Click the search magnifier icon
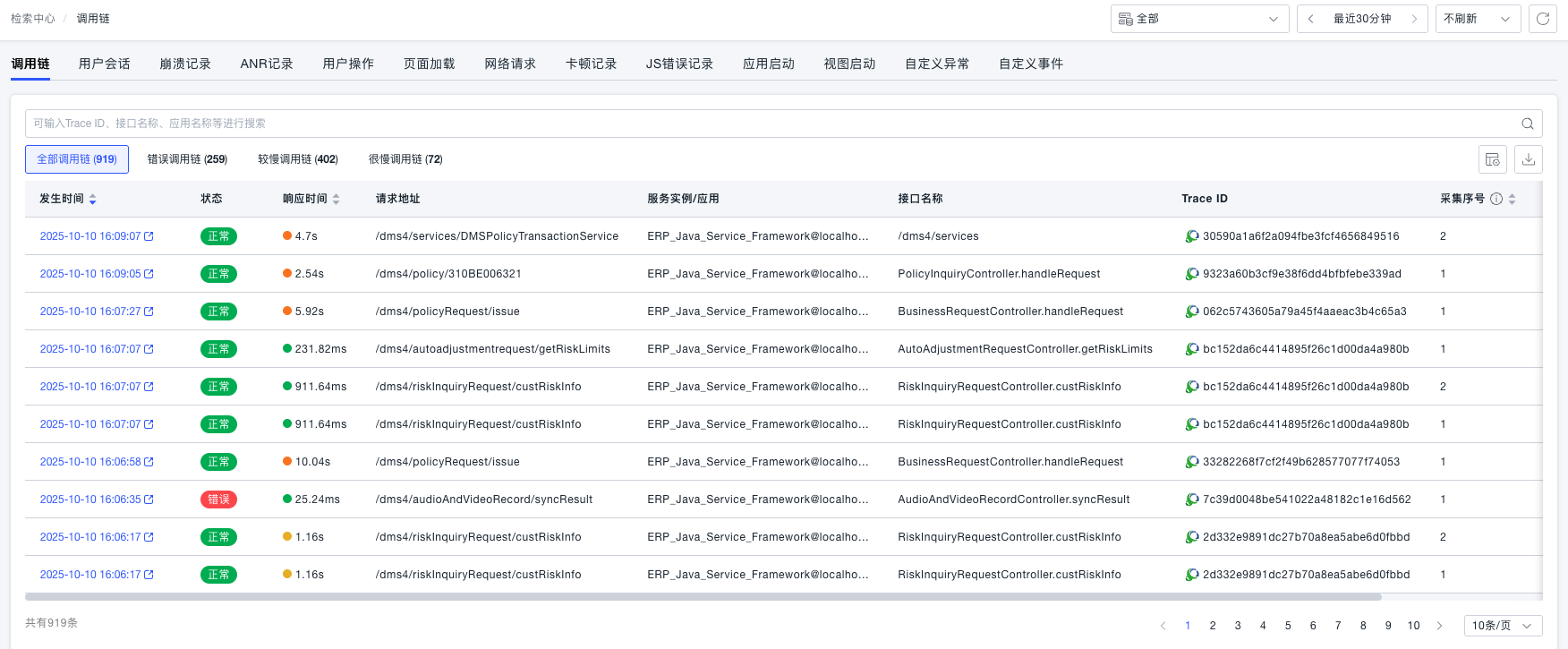 [x=1528, y=124]
